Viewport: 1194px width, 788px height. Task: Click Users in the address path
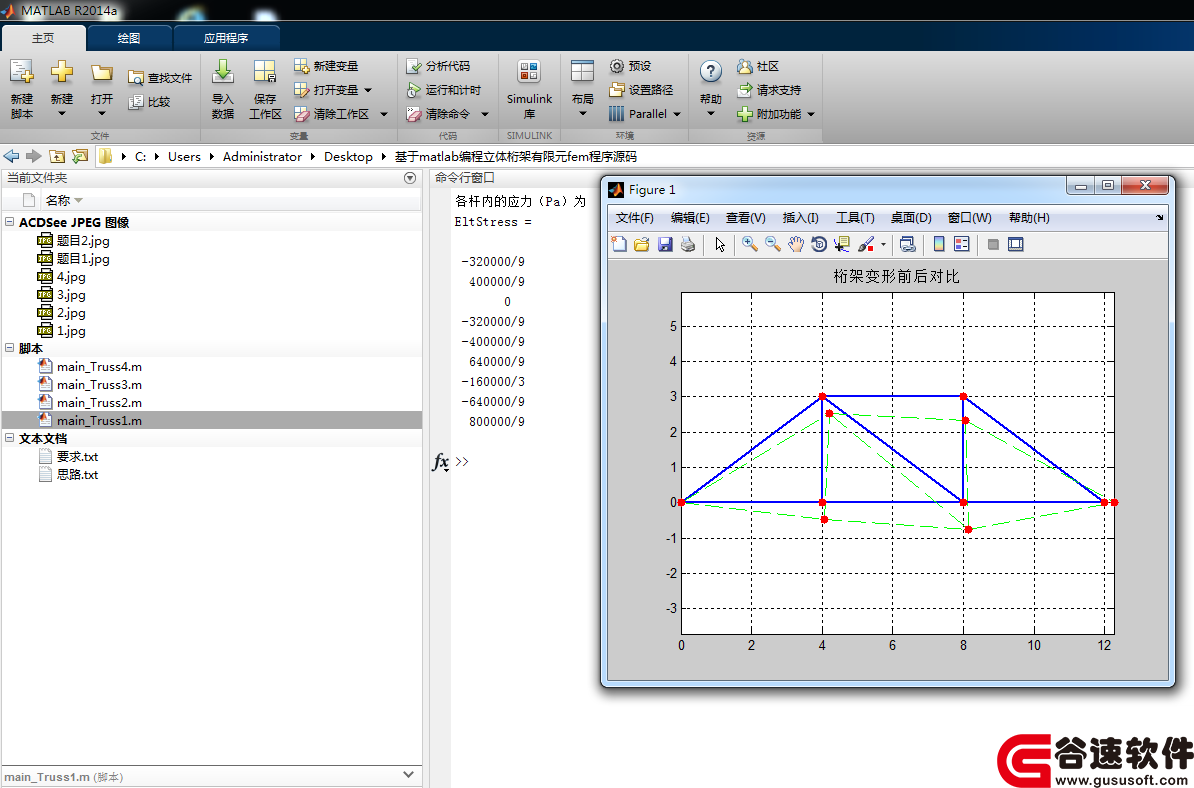click(x=184, y=156)
